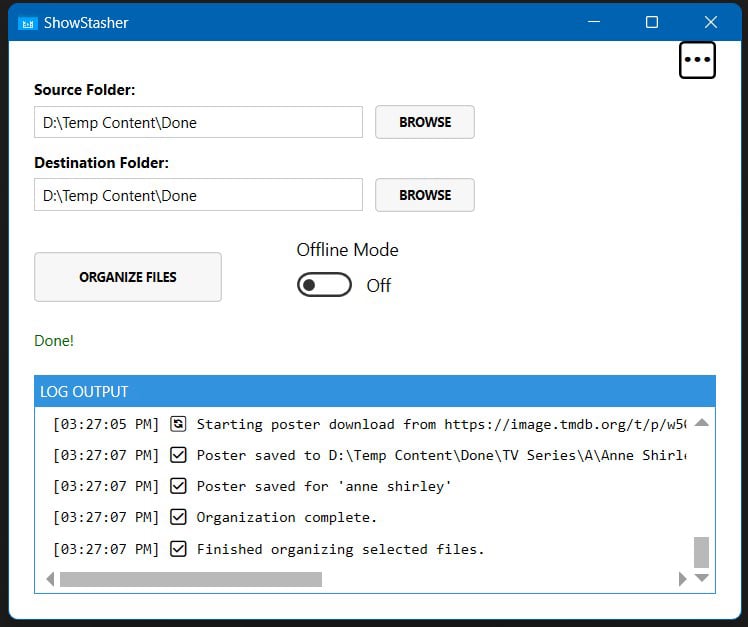Click the Destination Folder path field
The width and height of the screenshot is (748, 627).
198,196
